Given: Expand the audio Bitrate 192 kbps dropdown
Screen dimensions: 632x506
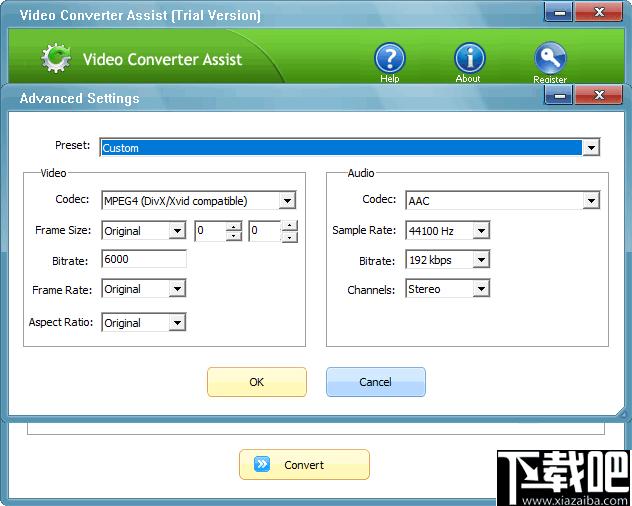Looking at the screenshot, I should point(481,260).
